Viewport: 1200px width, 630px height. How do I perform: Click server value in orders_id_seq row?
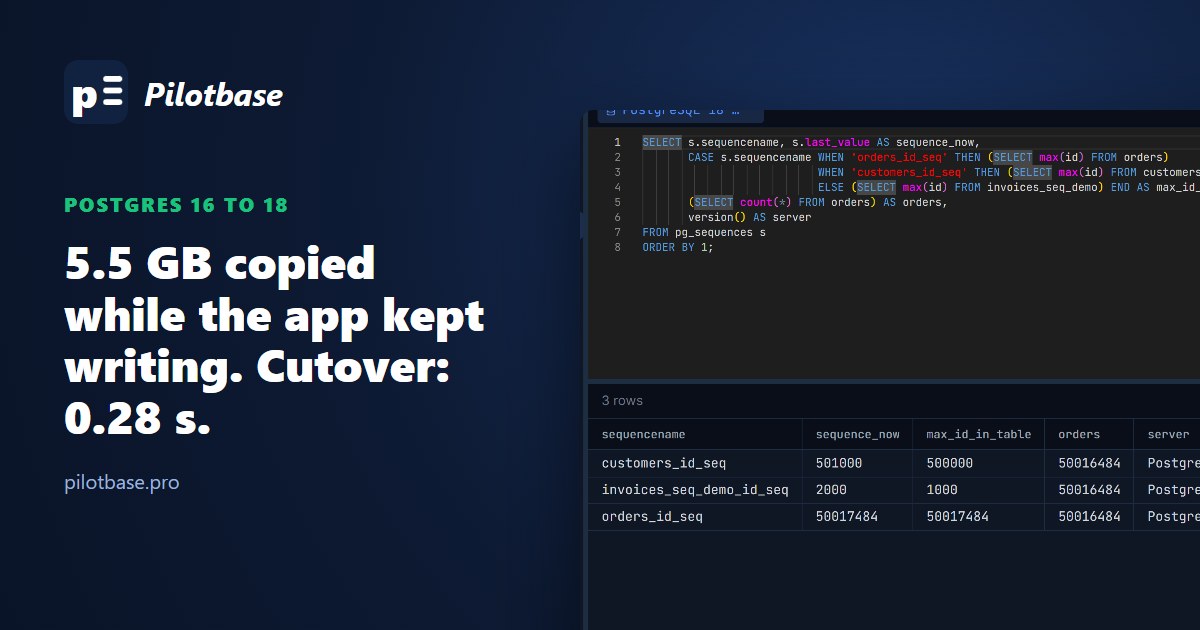point(1167,517)
